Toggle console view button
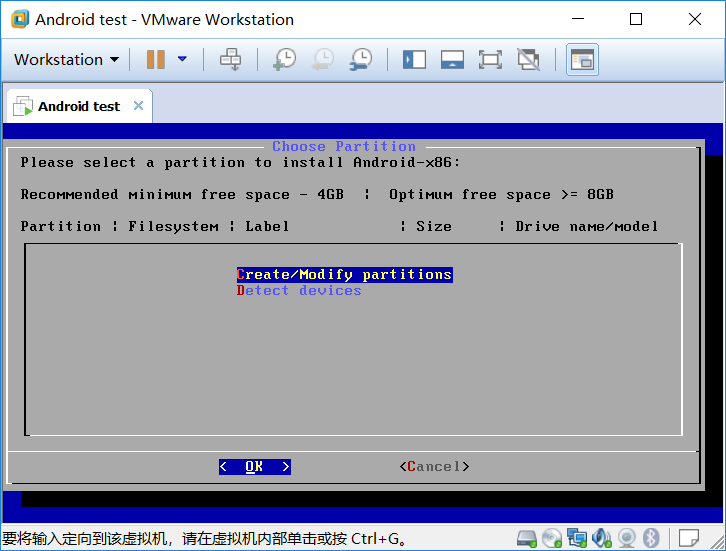The image size is (726, 551). pos(582,60)
